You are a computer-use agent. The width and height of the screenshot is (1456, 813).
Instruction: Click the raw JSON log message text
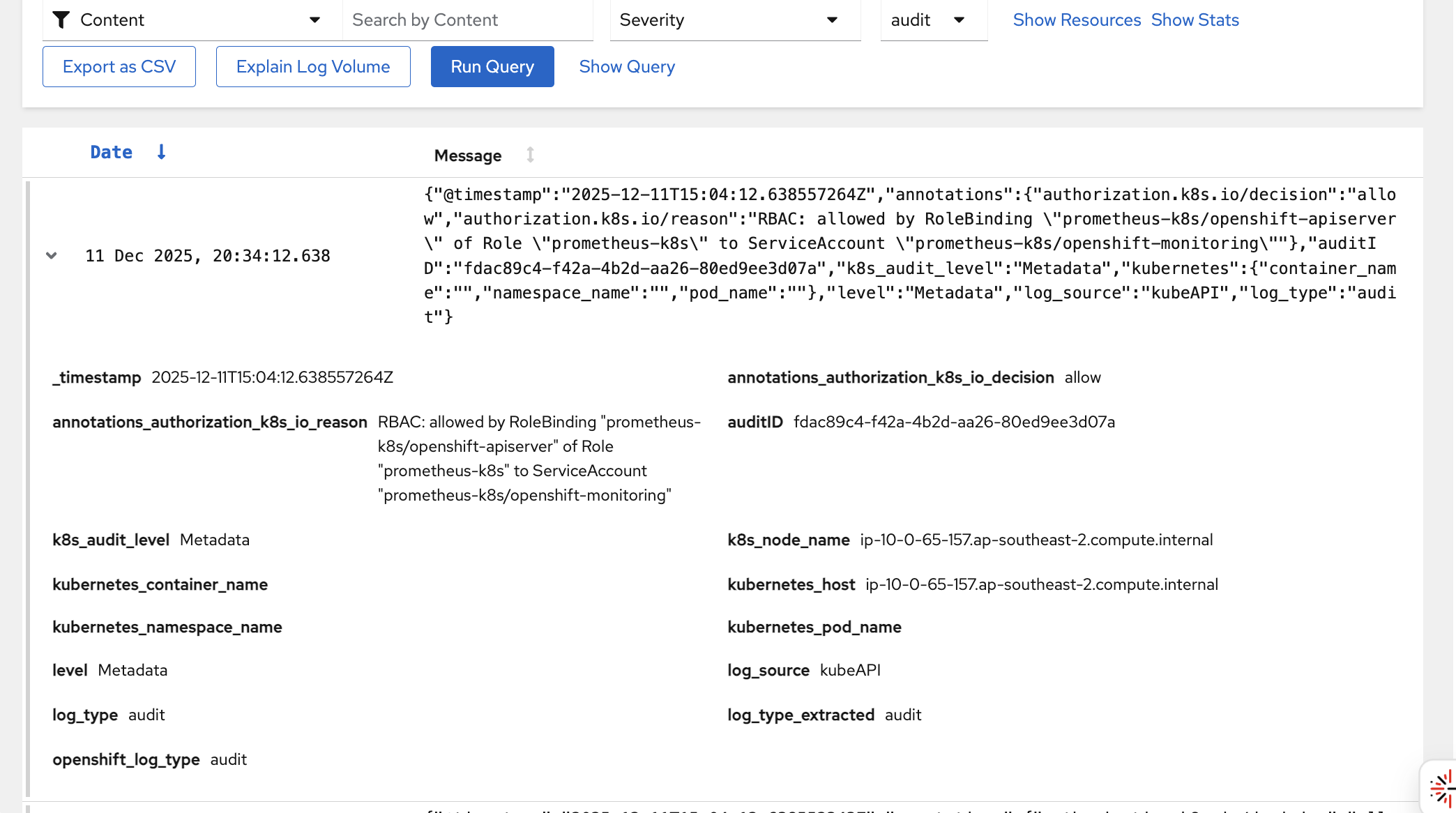tap(909, 255)
